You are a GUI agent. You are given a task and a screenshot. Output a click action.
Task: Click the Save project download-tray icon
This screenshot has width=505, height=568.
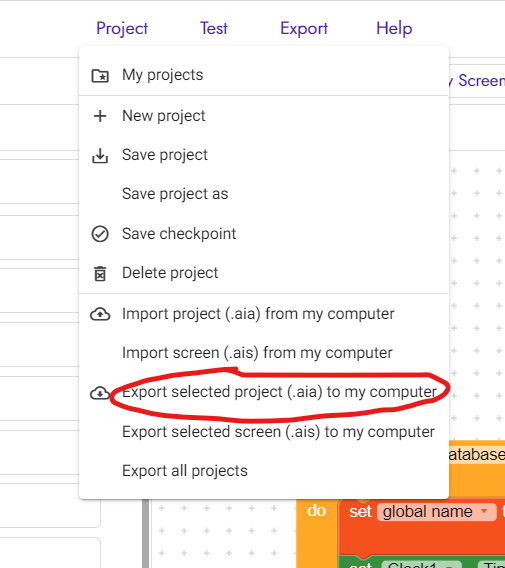click(100, 155)
